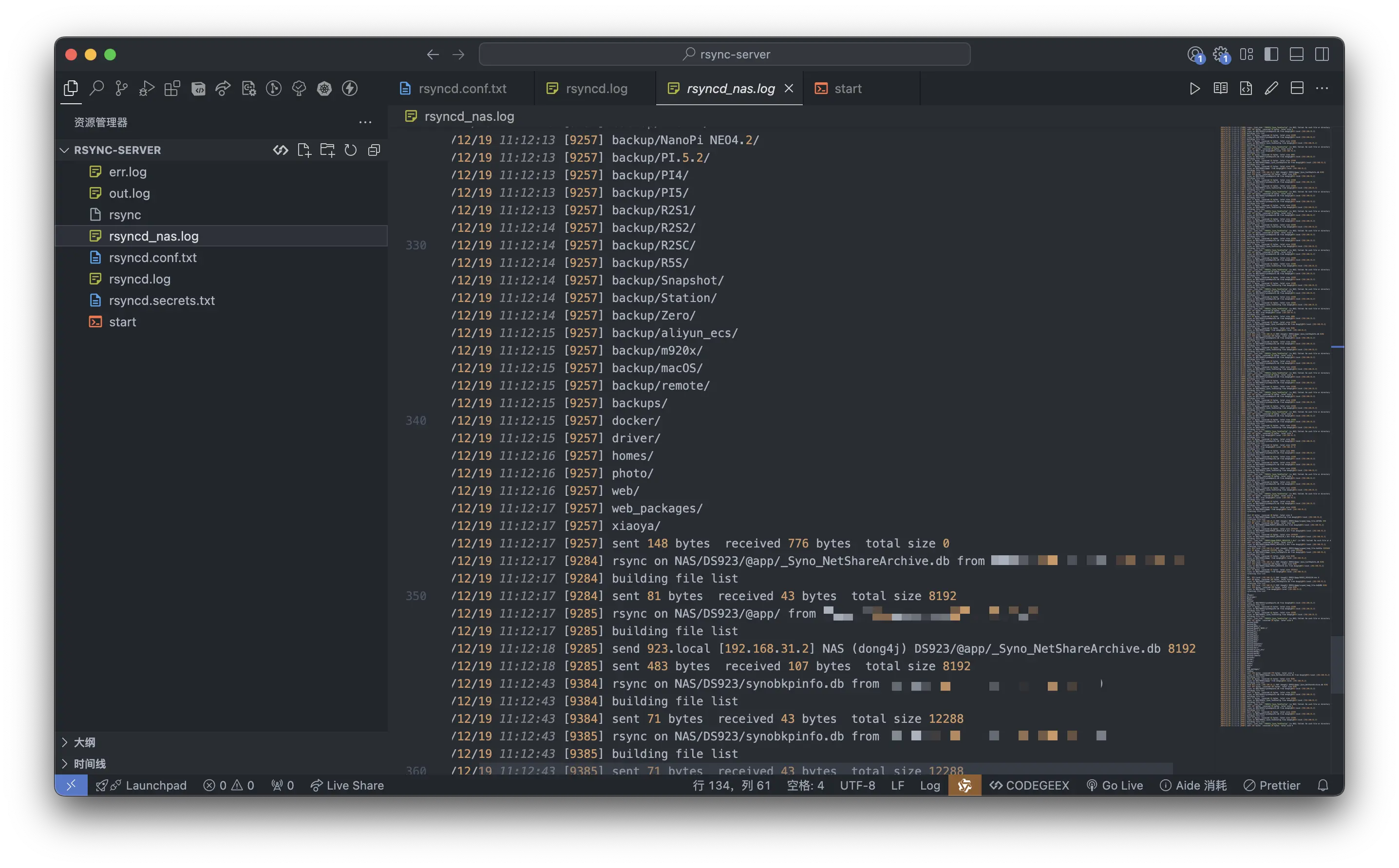This screenshot has height=868, width=1399.
Task: Click the Log language mode button
Action: pos(929,785)
